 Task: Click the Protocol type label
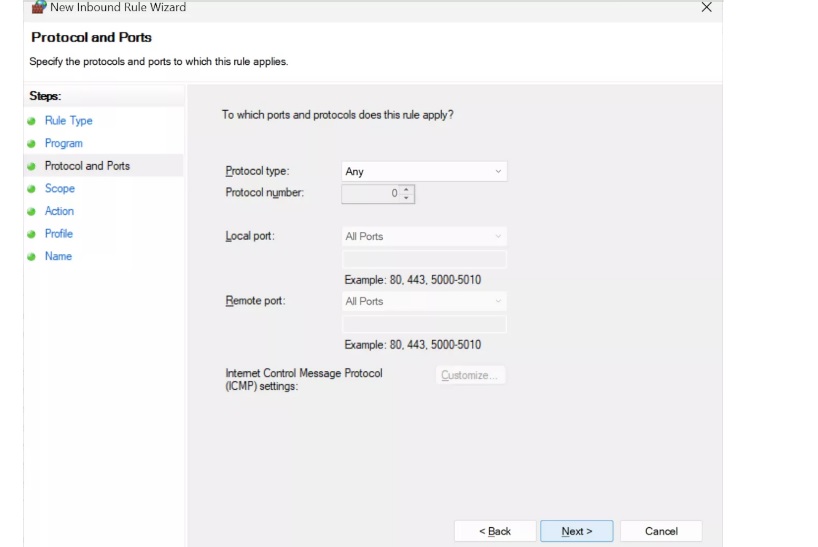[257, 171]
